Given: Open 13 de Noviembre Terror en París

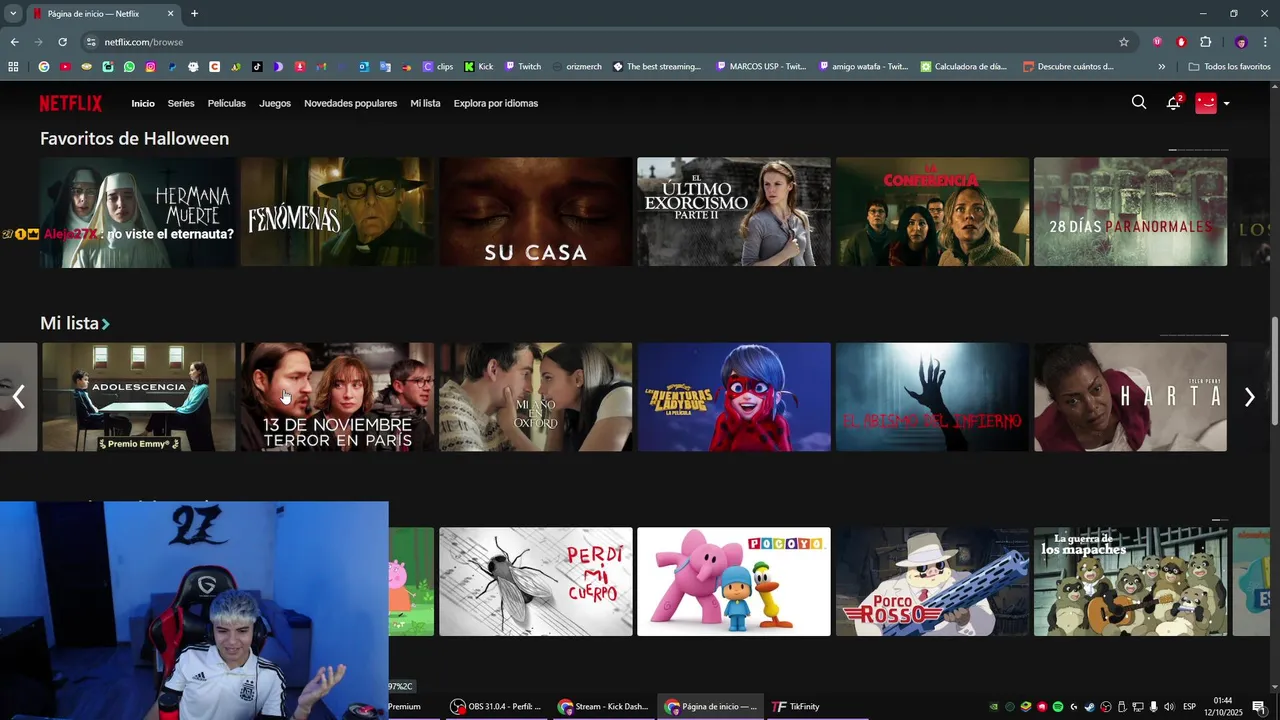Looking at the screenshot, I should [x=337, y=397].
